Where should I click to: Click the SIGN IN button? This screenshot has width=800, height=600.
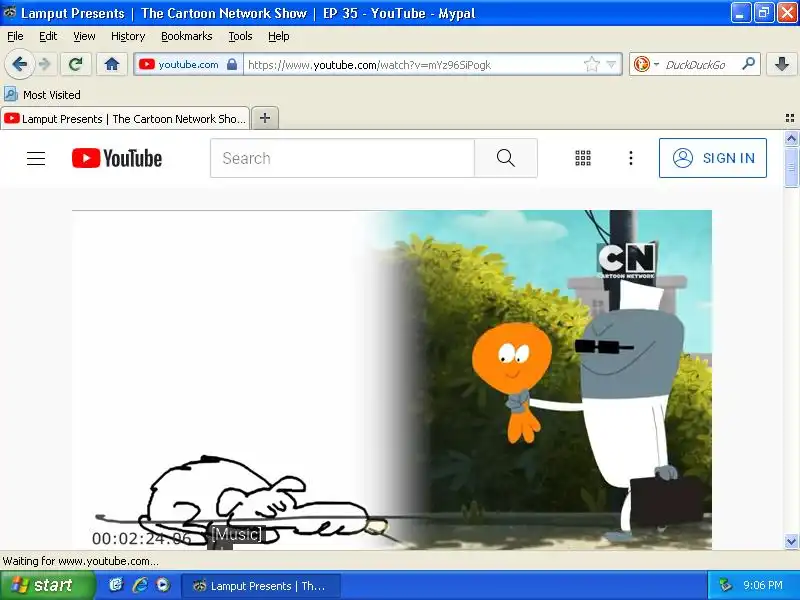tap(713, 158)
